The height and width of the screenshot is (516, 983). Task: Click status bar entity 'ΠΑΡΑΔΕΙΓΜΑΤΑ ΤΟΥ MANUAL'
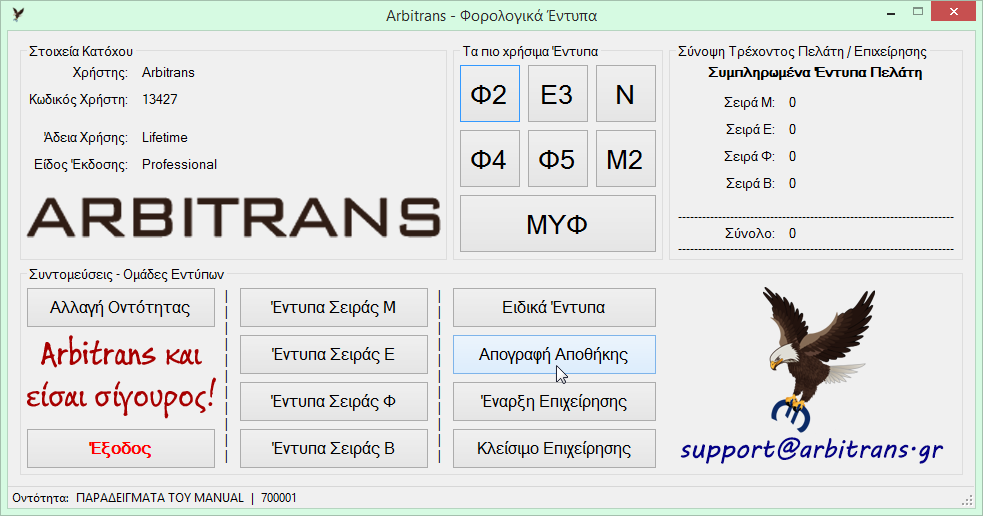coord(160,498)
